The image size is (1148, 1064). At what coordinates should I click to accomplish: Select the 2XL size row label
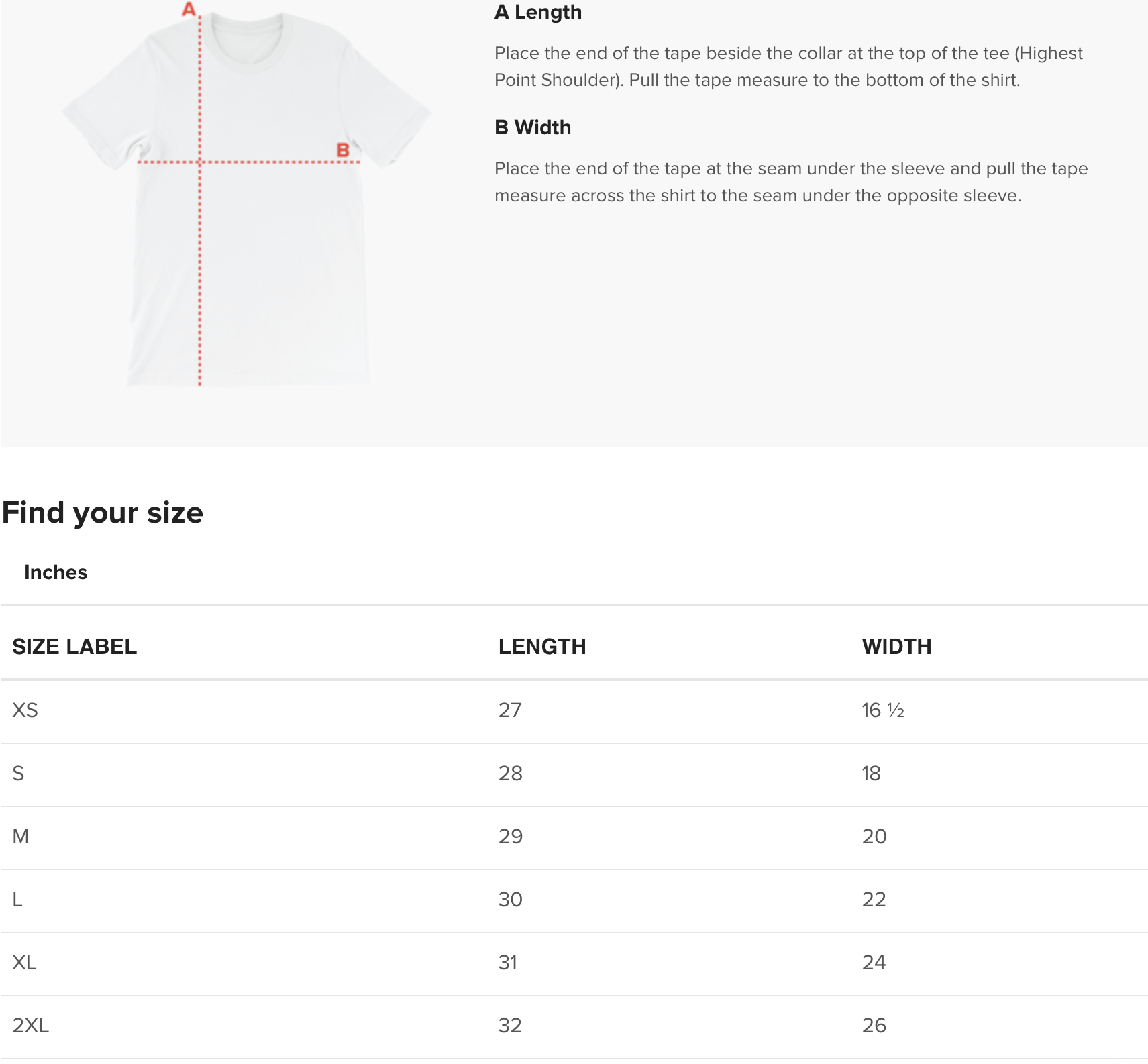[x=31, y=1026]
